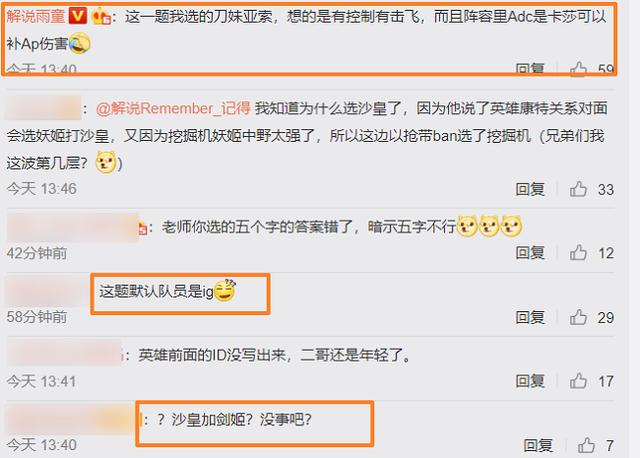Image resolution: width=640 pixels, height=458 pixels.
Task: Click the orange V verified badge
Action: click(x=78, y=16)
